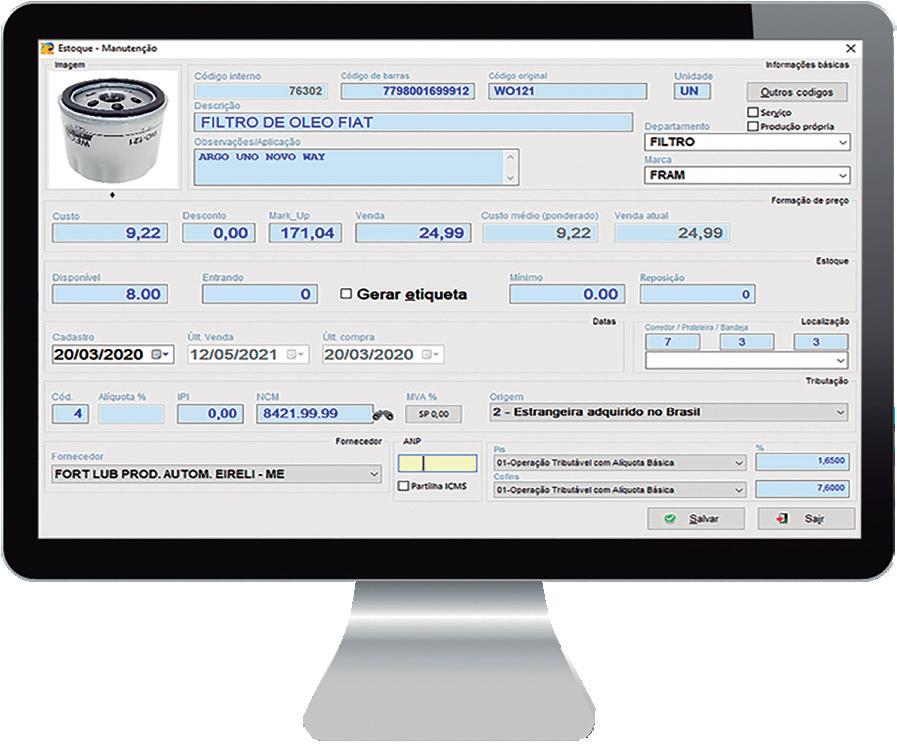The height and width of the screenshot is (747, 897).
Task: Close the Estoque - Manutenção window
Action: (851, 49)
